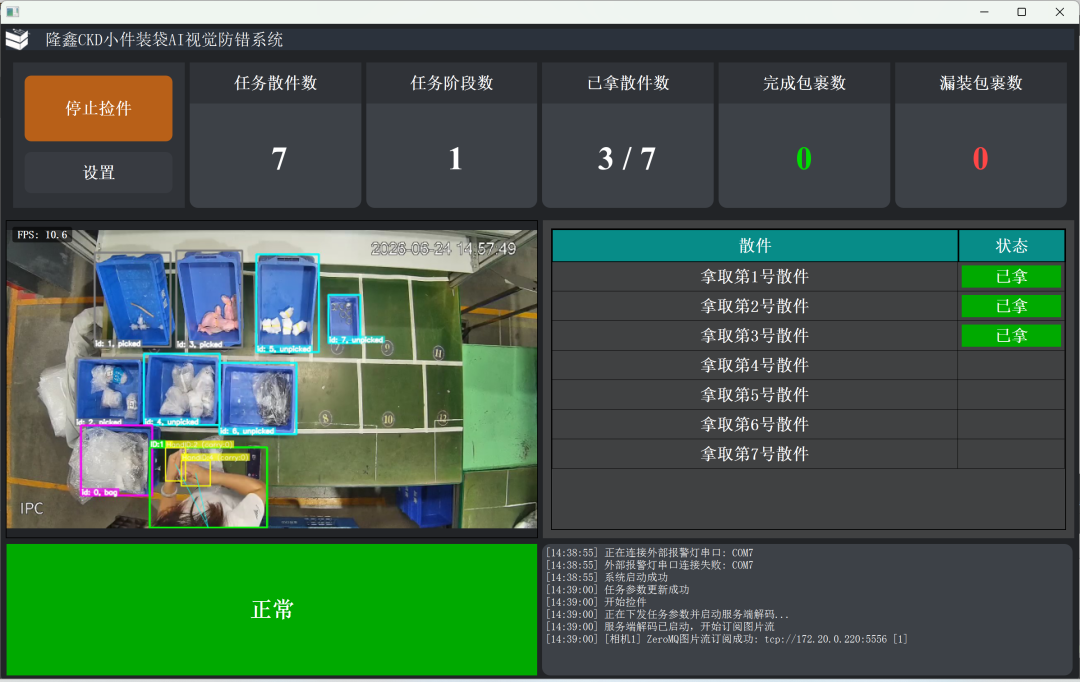Image resolution: width=1080 pixels, height=682 pixels.
Task: Click the camera video feed
Action: pyautogui.click(x=272, y=379)
